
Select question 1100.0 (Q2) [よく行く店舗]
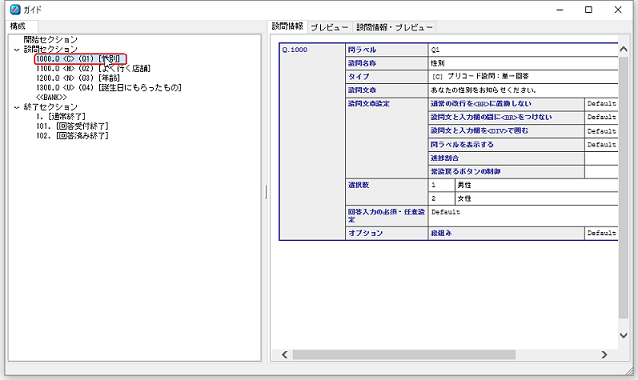[x=93, y=68]
